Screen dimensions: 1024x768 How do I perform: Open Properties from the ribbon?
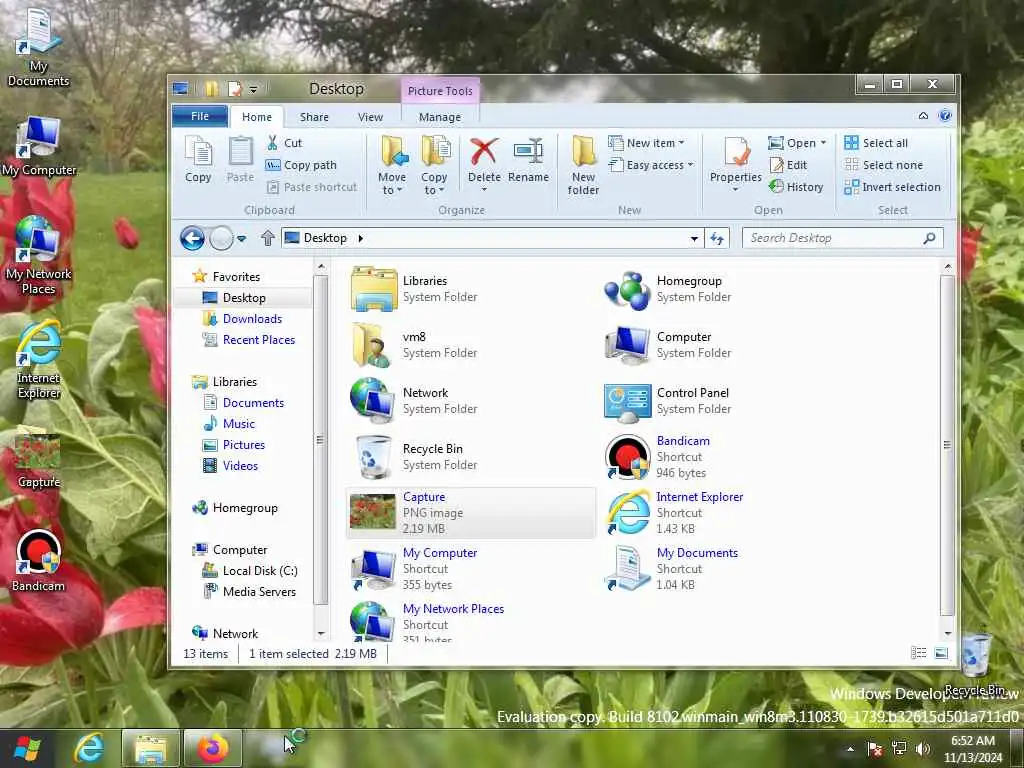[735, 164]
